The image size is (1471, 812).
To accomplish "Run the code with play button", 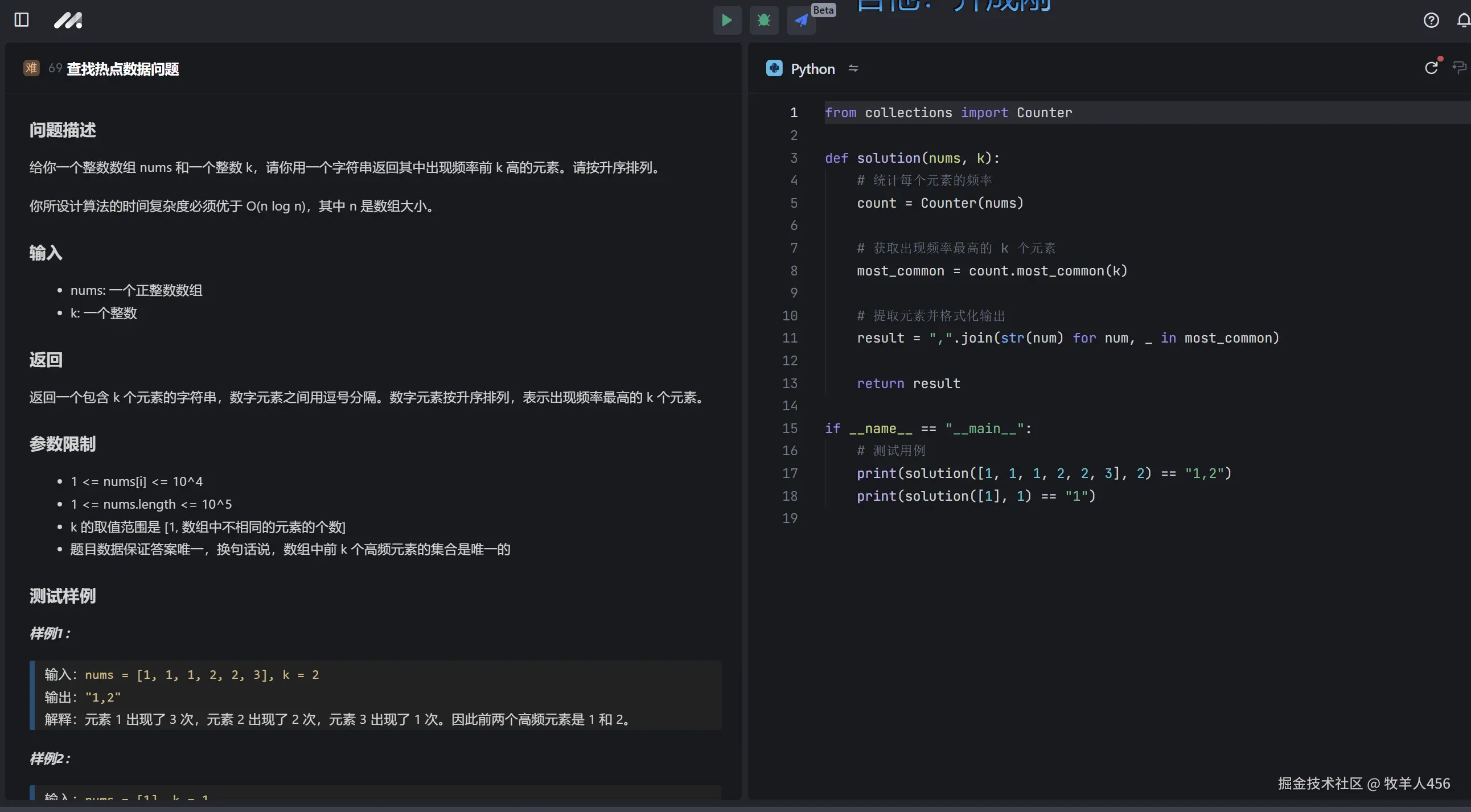I will tap(727, 20).
